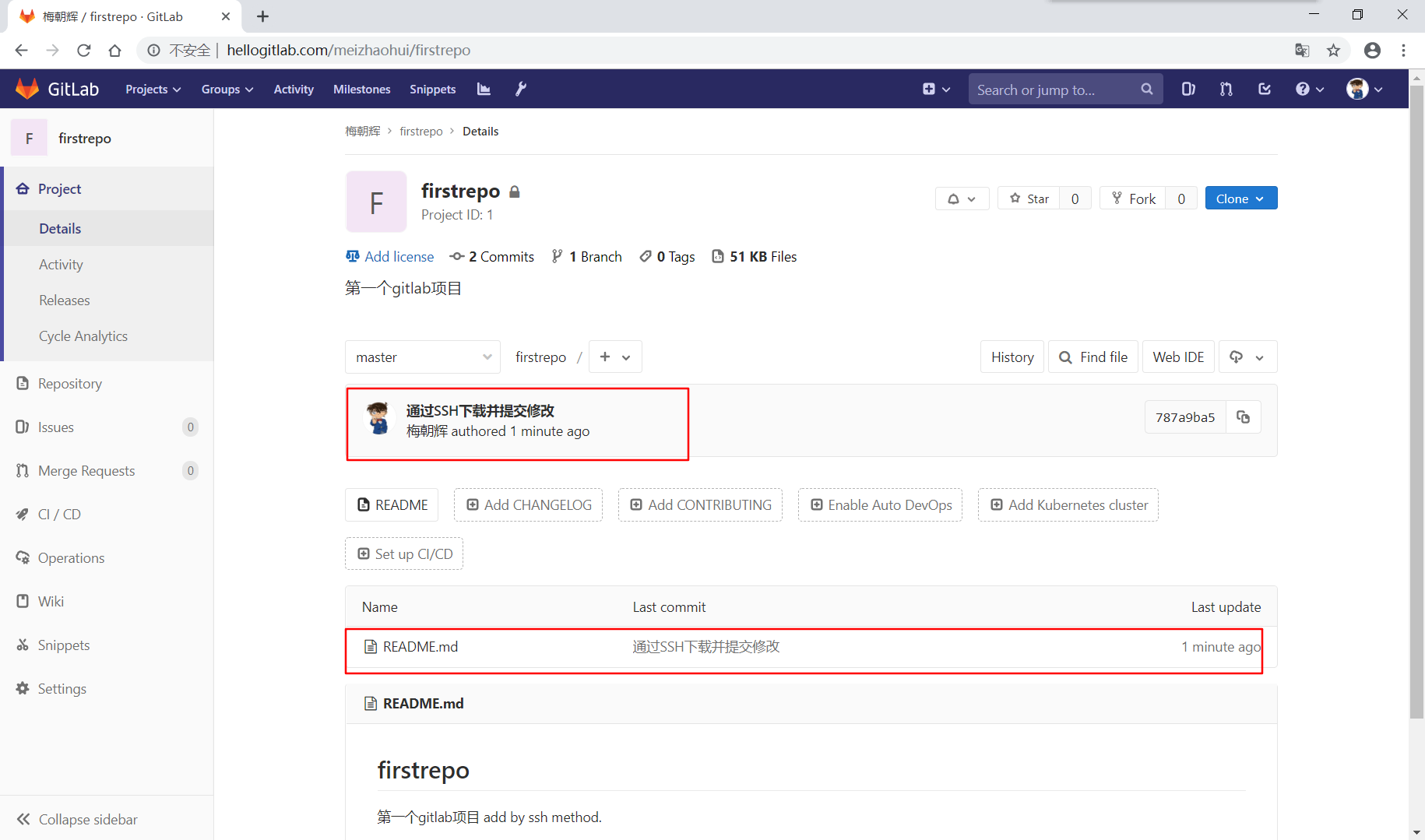The height and width of the screenshot is (840, 1425).
Task: Click the README button
Action: coord(392,504)
